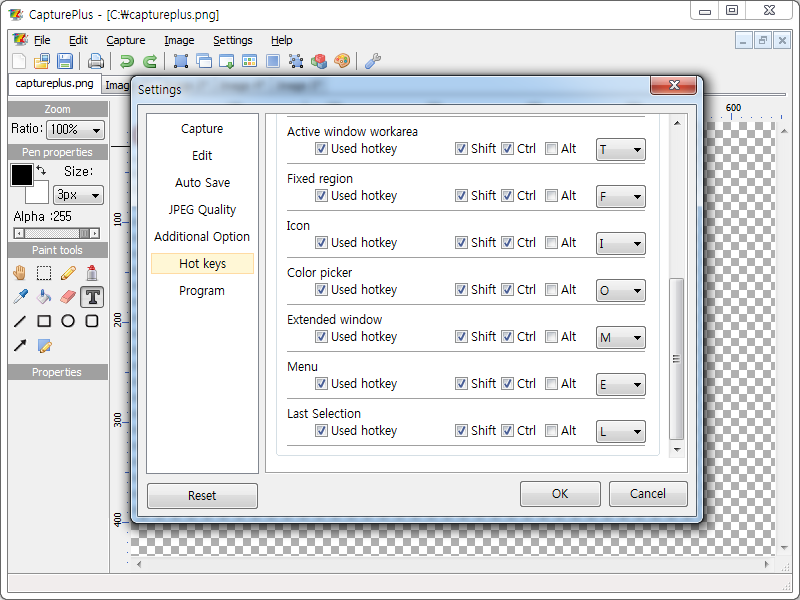Toggle Ctrl checkbox for Icon hotkey

coord(507,242)
